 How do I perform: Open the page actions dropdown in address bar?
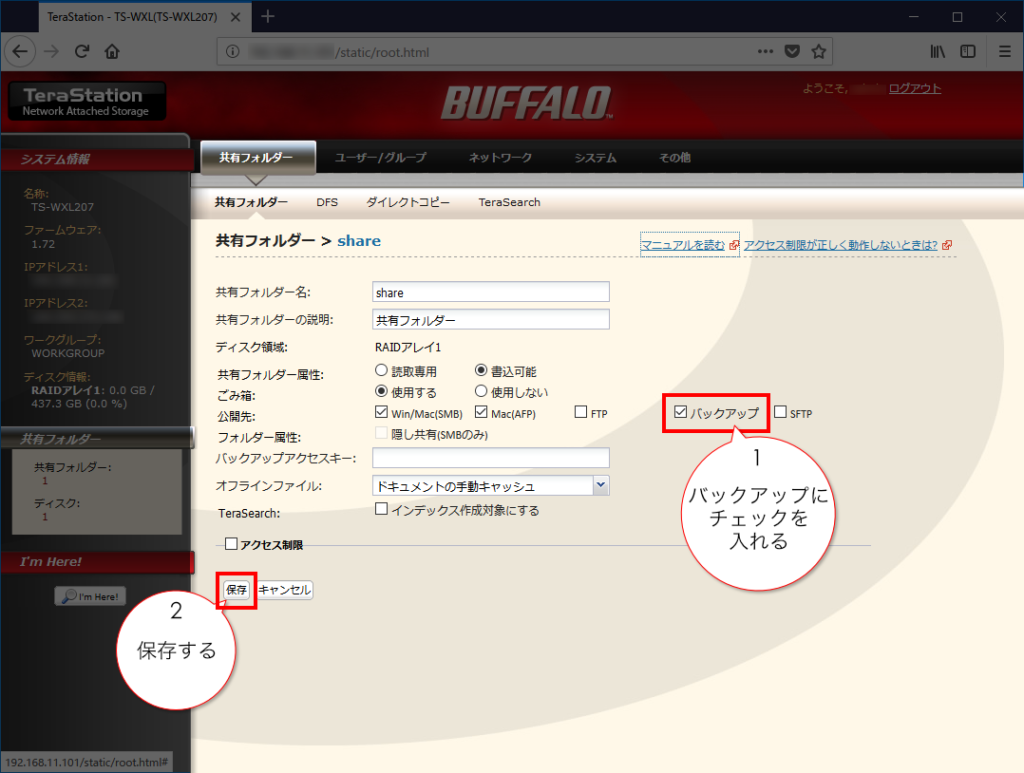click(x=765, y=51)
